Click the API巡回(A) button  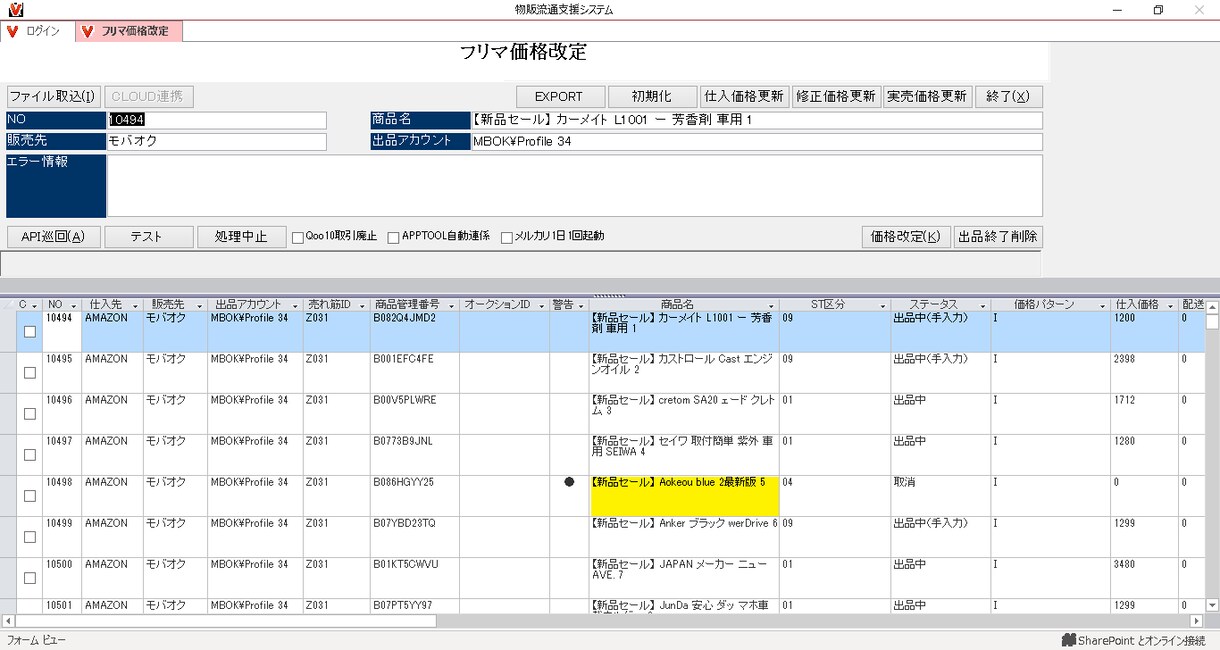coord(54,237)
